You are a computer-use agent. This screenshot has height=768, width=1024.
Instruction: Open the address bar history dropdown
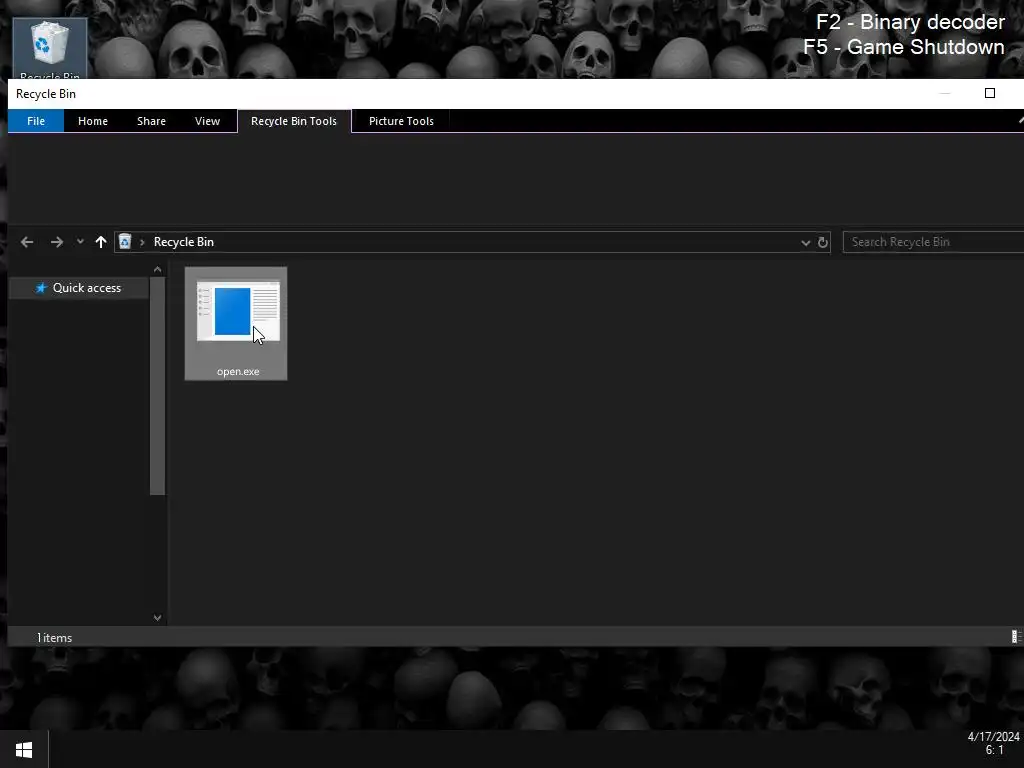point(805,243)
